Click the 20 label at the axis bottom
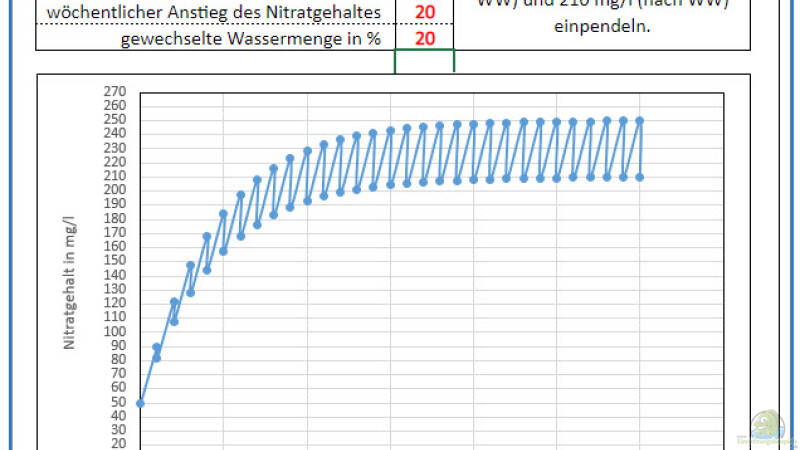 [x=116, y=444]
